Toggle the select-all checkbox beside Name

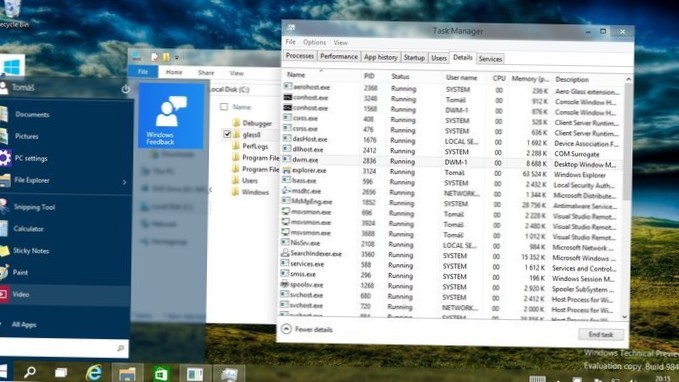pyautogui.click(x=224, y=107)
